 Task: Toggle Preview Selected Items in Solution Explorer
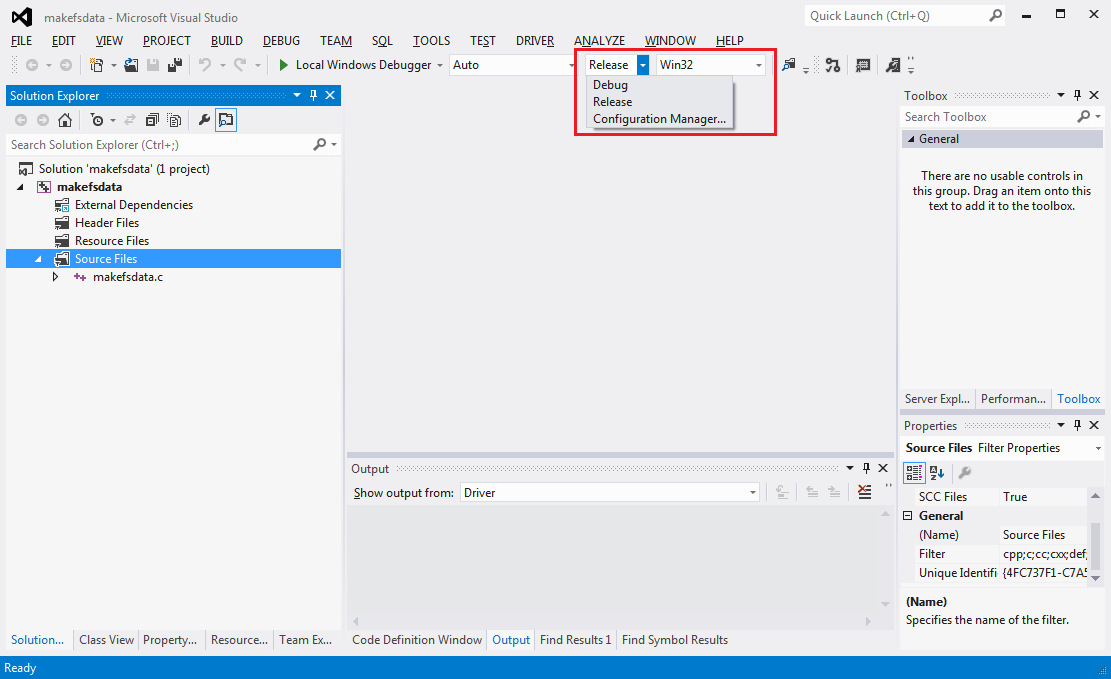pyautogui.click(x=226, y=120)
